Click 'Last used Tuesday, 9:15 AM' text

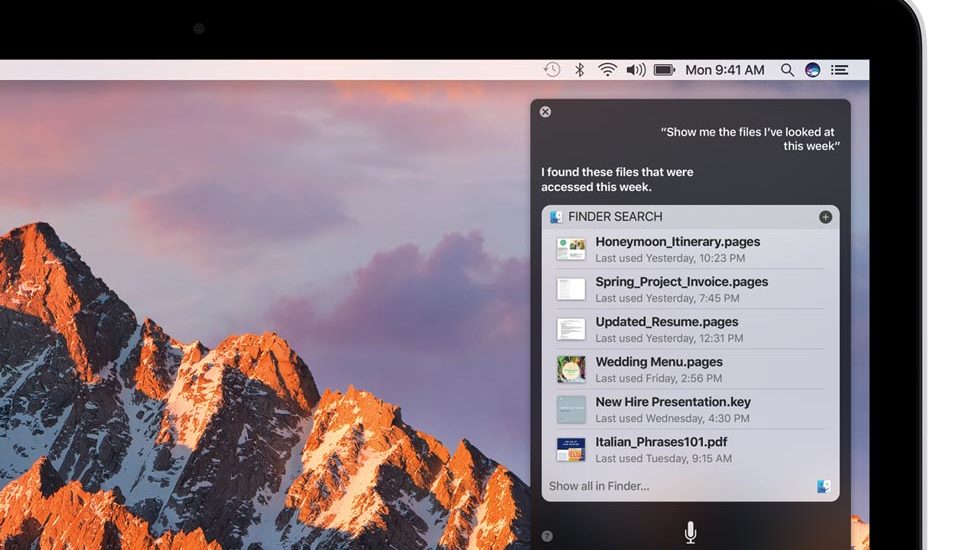click(664, 458)
